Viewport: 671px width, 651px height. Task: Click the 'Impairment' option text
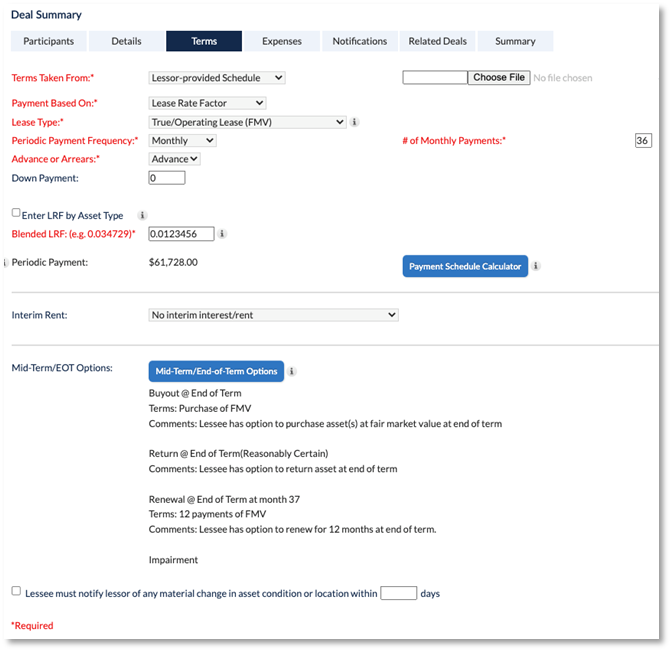tap(173, 560)
